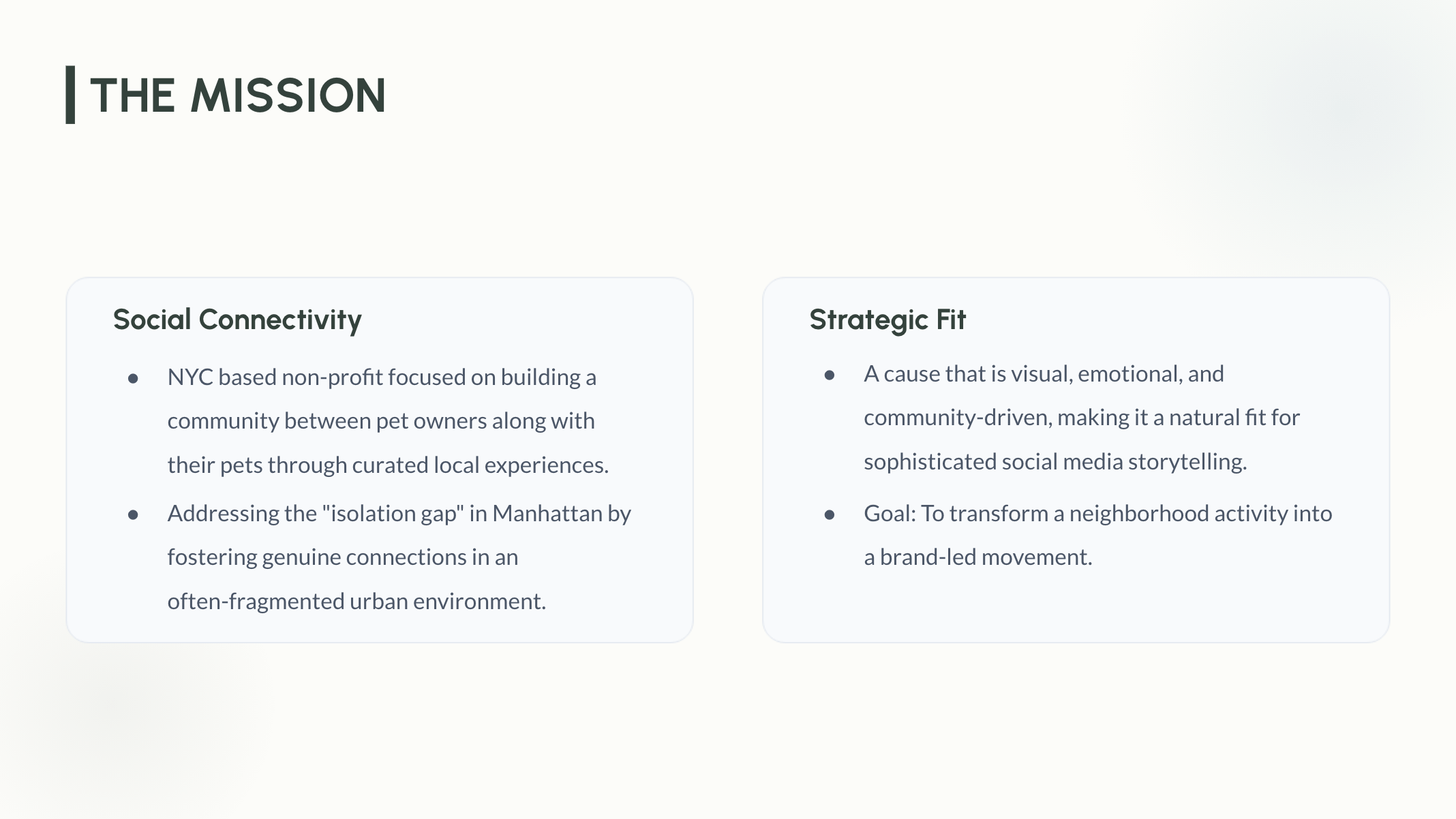Select the bullet dot before A cause that is visual
Image resolution: width=1456 pixels, height=819 pixels.
click(830, 375)
